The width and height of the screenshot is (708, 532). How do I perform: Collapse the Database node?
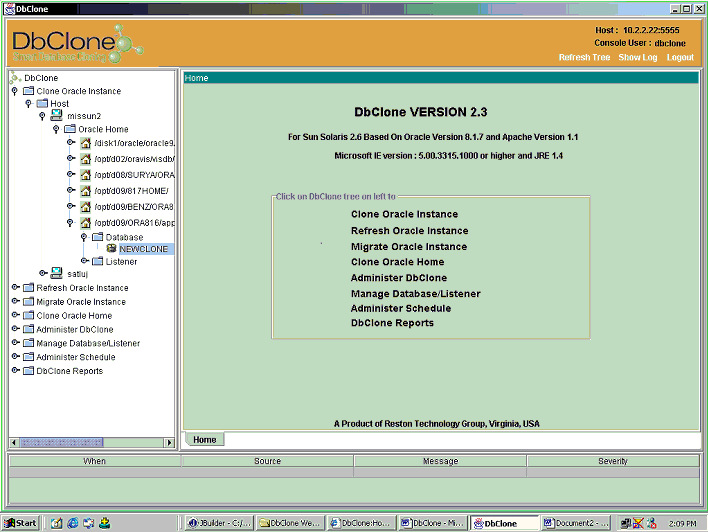(84, 237)
